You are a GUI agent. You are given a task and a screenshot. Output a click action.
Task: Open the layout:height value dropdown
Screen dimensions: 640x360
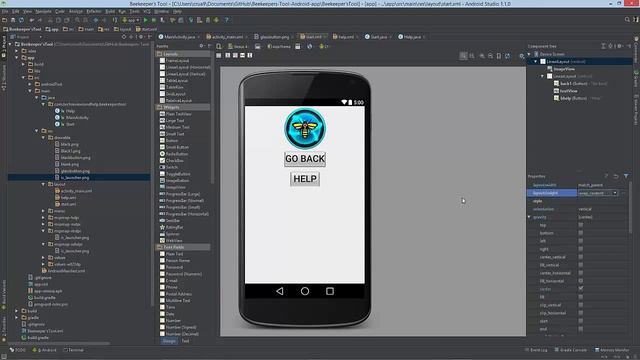point(615,193)
